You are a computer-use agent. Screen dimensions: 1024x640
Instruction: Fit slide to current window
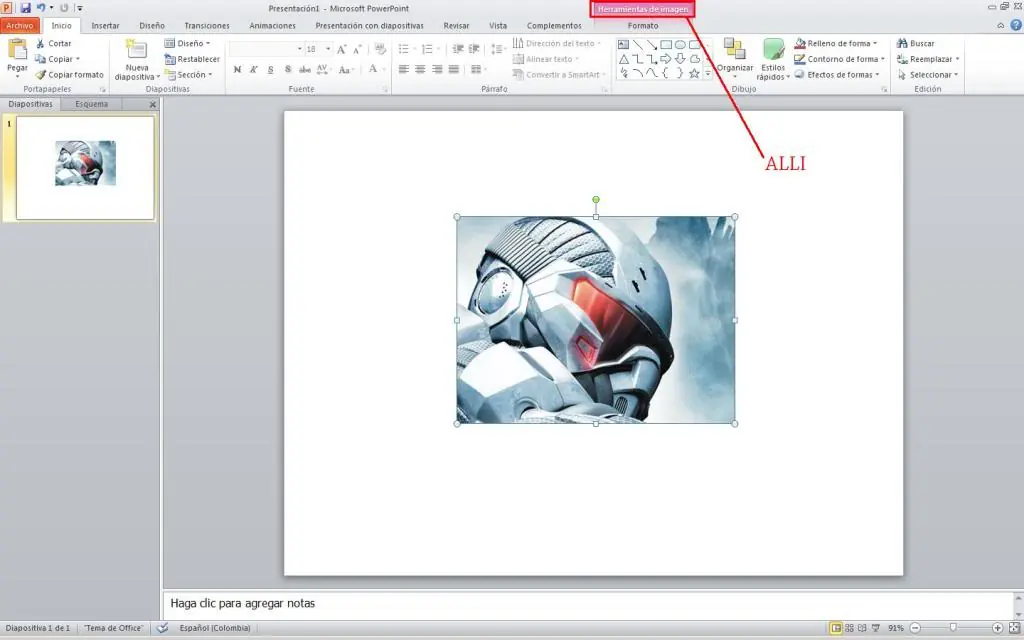pos(1014,628)
